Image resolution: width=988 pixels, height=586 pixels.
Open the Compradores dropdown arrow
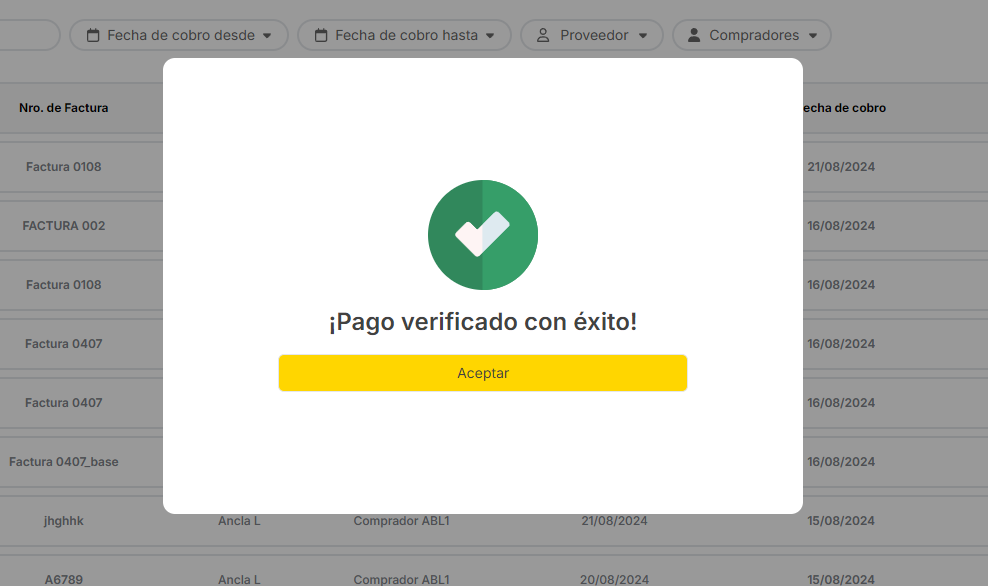click(x=813, y=36)
